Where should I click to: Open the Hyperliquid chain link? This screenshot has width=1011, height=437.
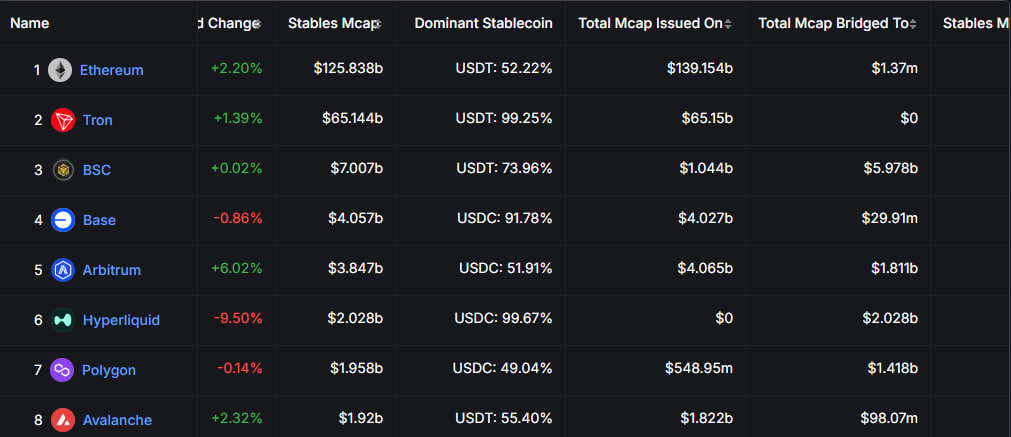[121, 320]
